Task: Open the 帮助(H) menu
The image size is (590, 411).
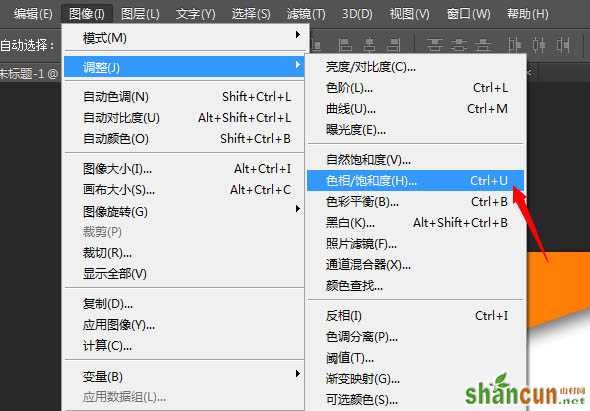Action: click(x=528, y=14)
